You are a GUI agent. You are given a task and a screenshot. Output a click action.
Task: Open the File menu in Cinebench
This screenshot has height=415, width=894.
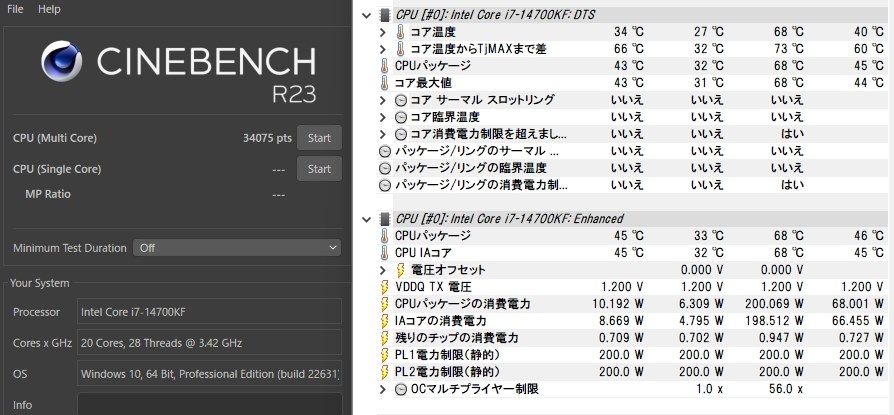tap(15, 9)
